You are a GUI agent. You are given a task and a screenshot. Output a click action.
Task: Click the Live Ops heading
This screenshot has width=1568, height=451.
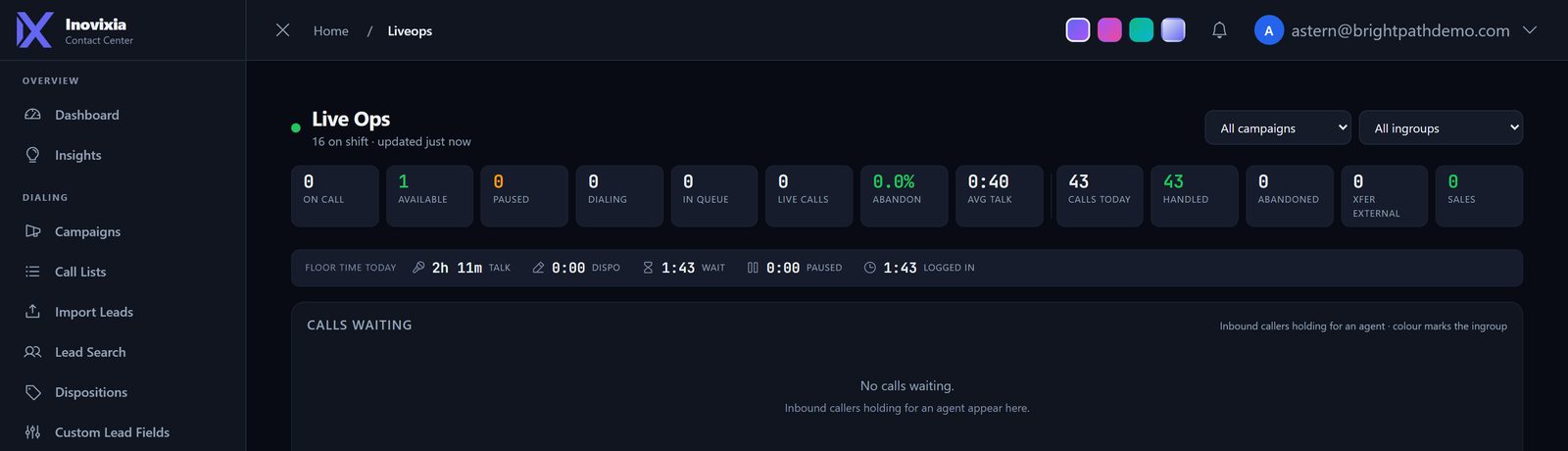click(351, 119)
